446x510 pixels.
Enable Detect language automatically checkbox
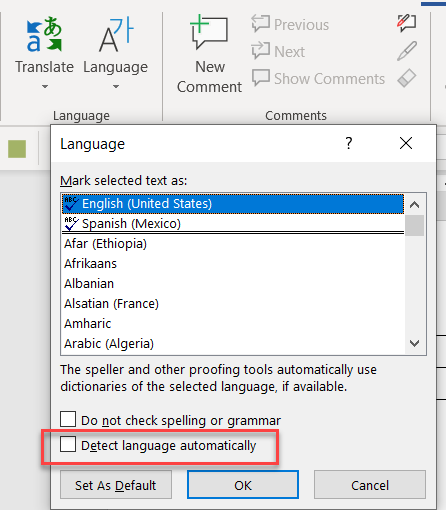(x=68, y=444)
